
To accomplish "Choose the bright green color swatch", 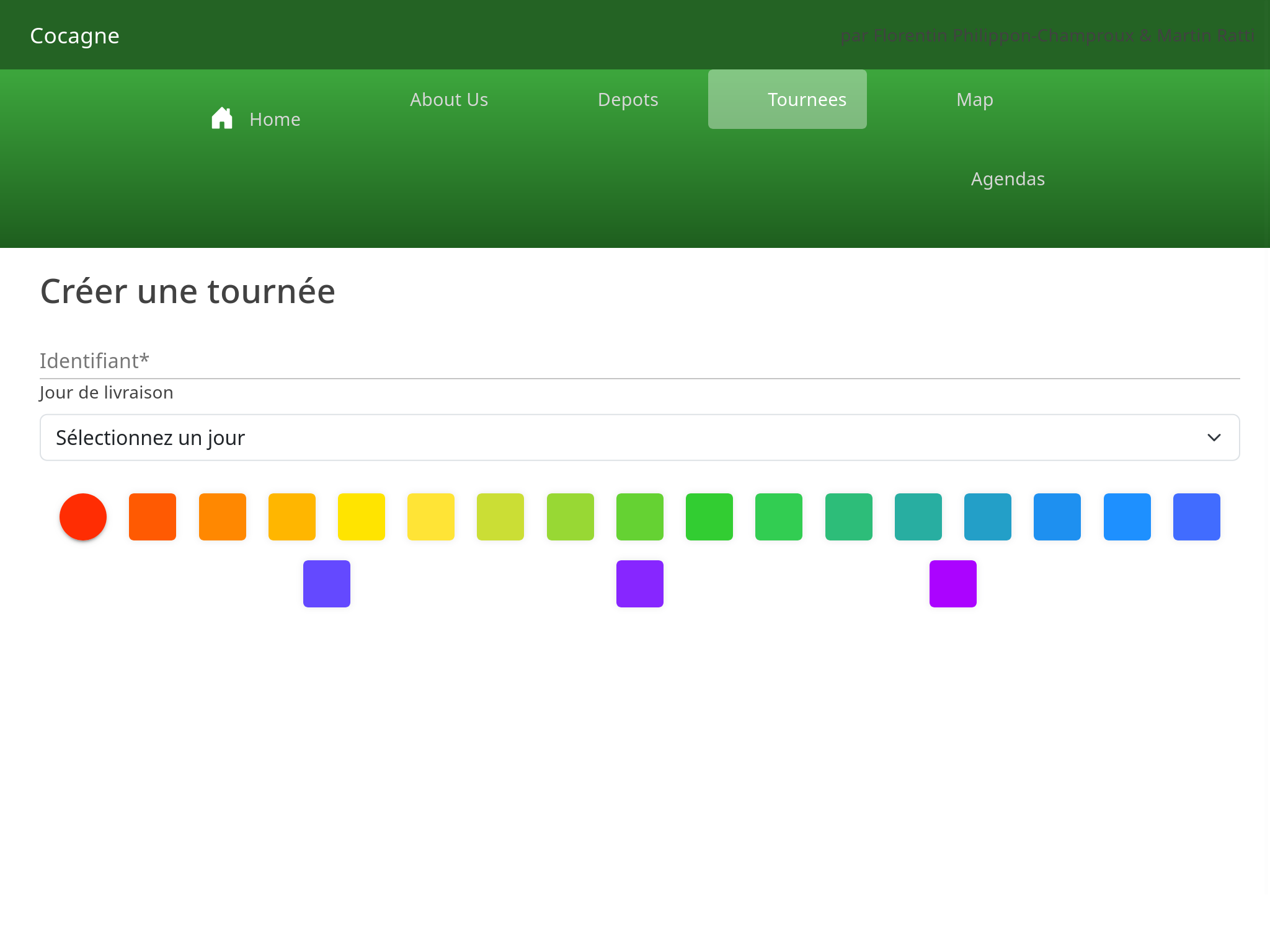I will pos(709,517).
